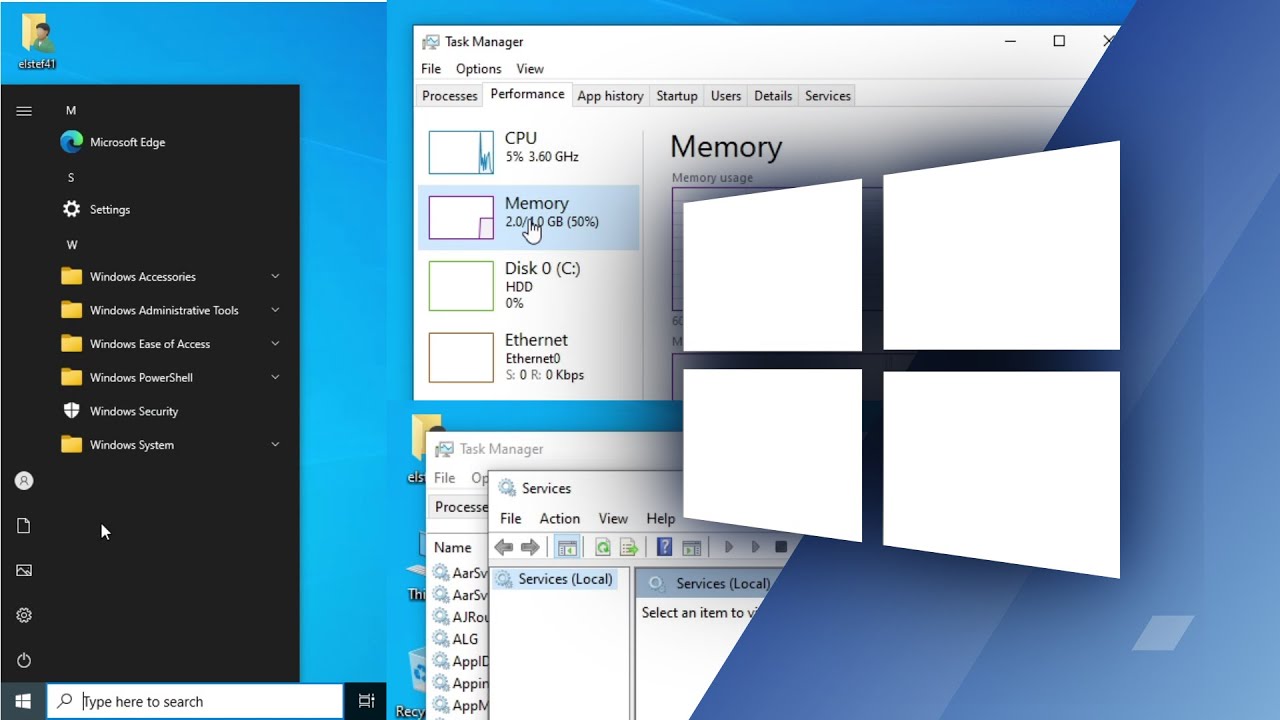Open Documents icon in Start menu rail
Screen dimensions: 1280x720
pyautogui.click(x=24, y=526)
